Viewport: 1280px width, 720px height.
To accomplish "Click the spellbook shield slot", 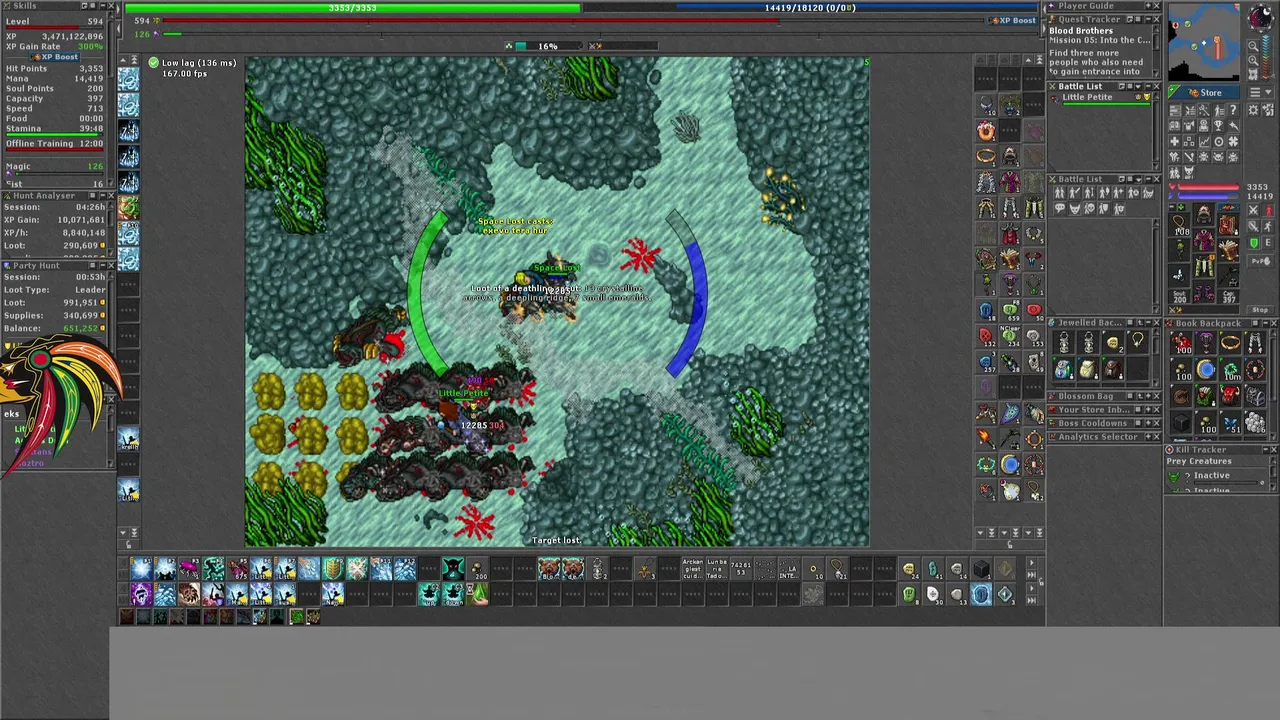I will [1228, 250].
